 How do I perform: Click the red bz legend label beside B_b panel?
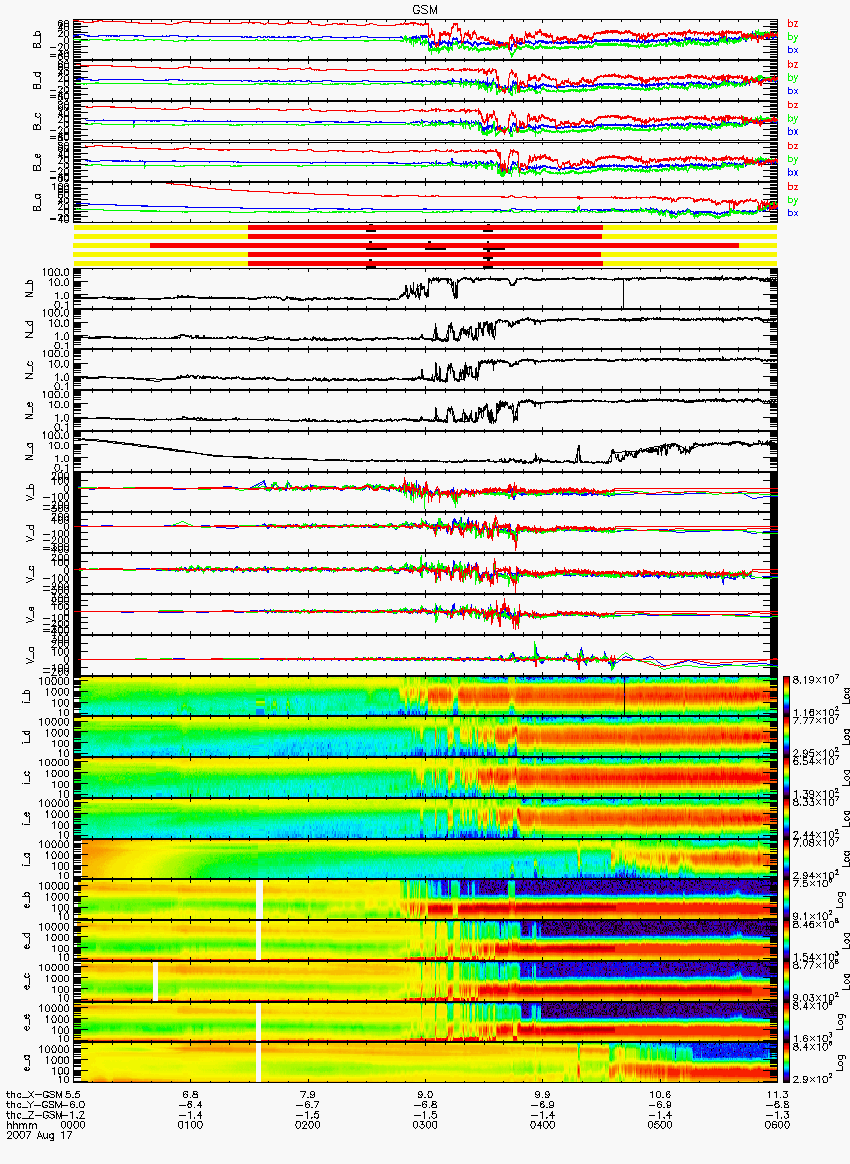point(793,24)
